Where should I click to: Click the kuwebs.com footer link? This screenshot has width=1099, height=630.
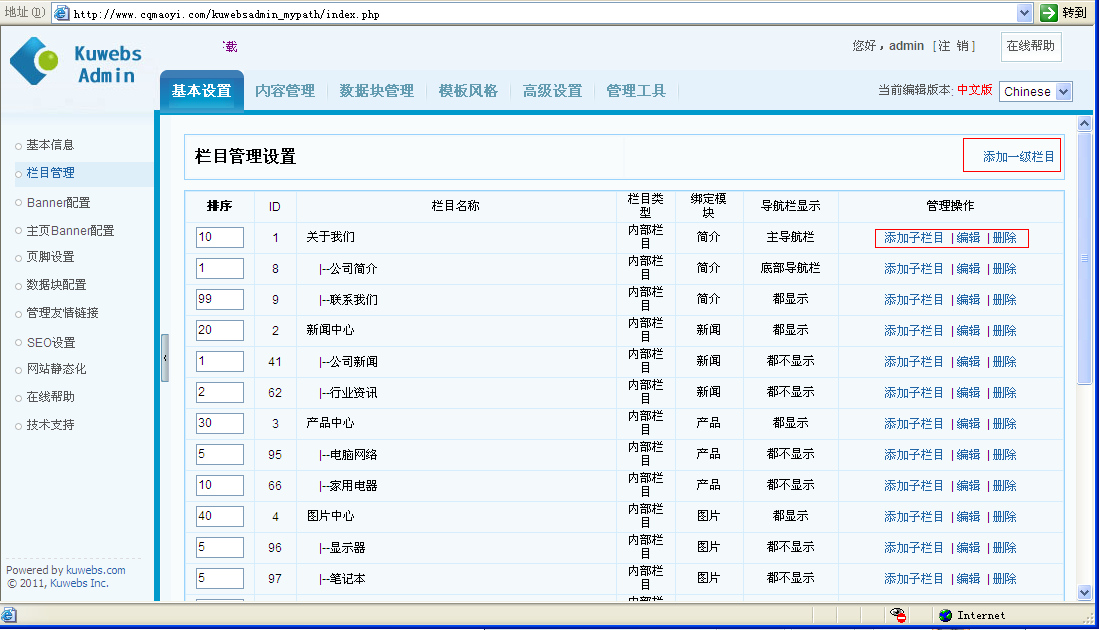[96, 570]
